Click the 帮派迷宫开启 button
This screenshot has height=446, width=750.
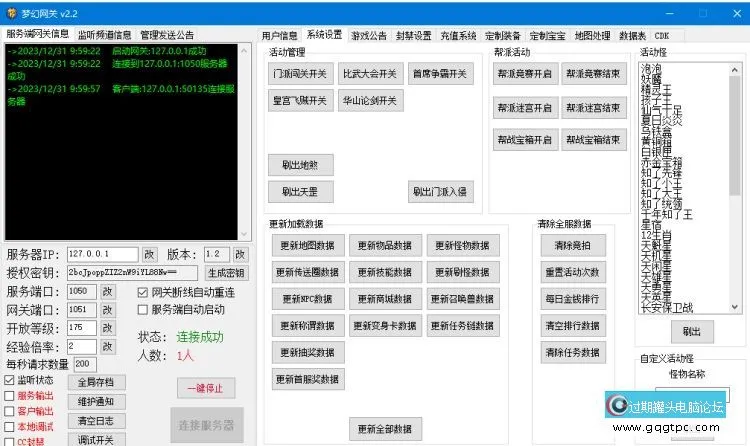tap(525, 108)
